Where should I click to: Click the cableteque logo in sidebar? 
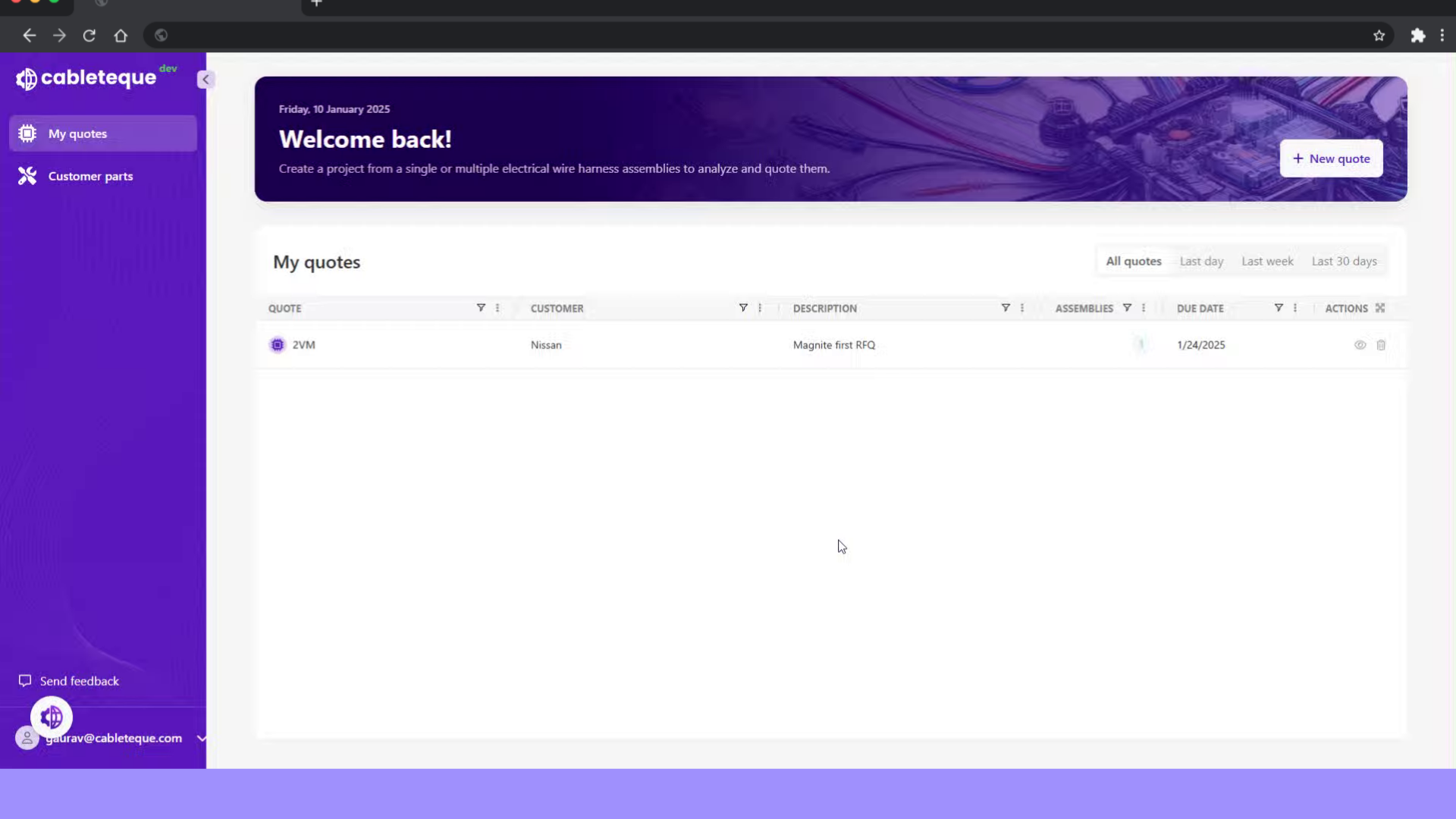86,78
